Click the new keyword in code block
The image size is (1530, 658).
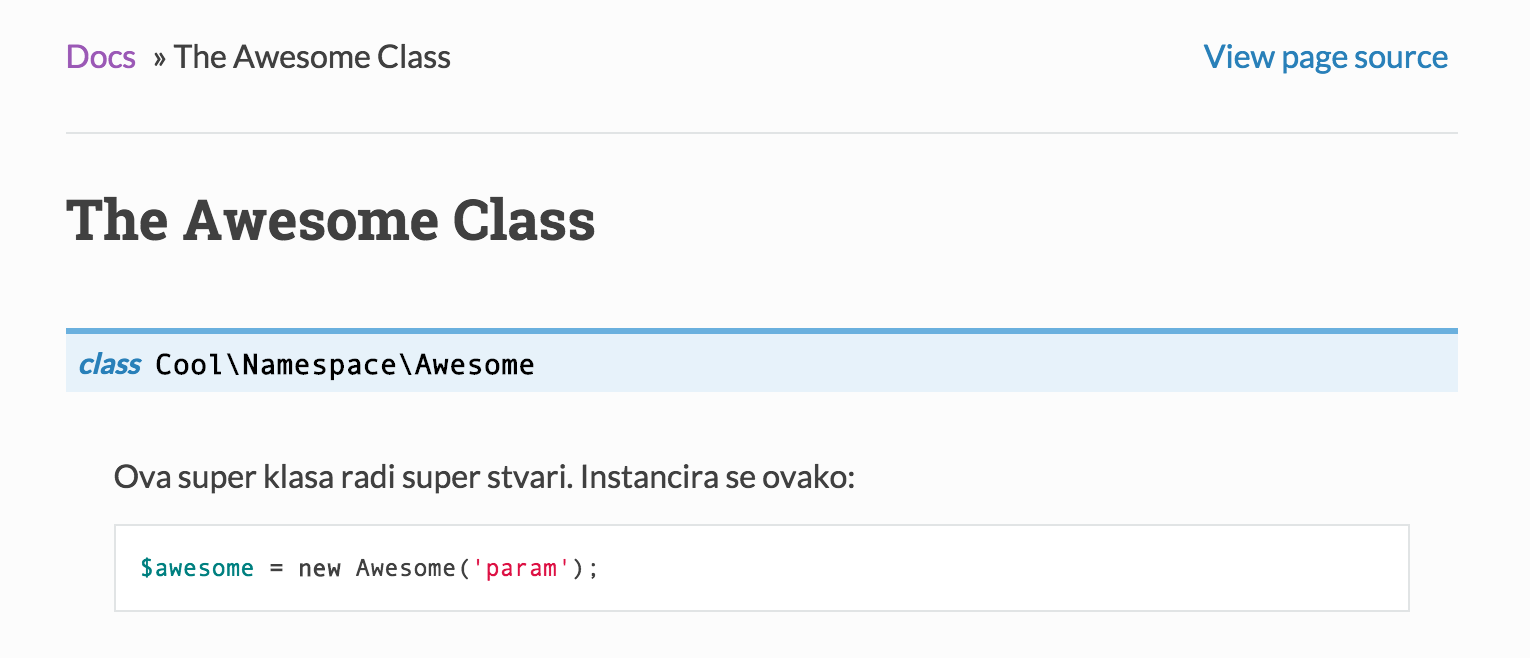[320, 568]
